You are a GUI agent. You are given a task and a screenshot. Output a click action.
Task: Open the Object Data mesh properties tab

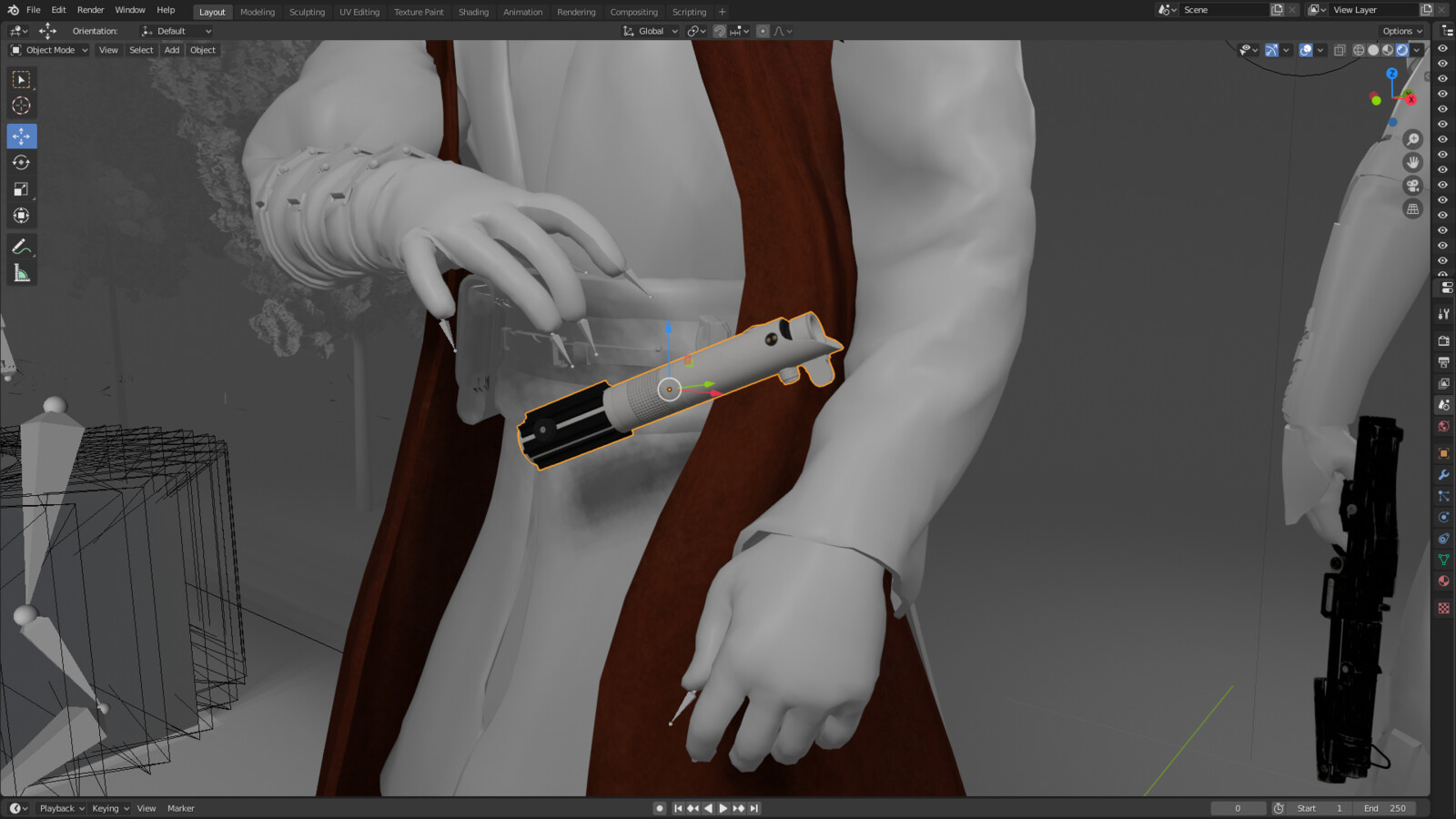[1443, 560]
